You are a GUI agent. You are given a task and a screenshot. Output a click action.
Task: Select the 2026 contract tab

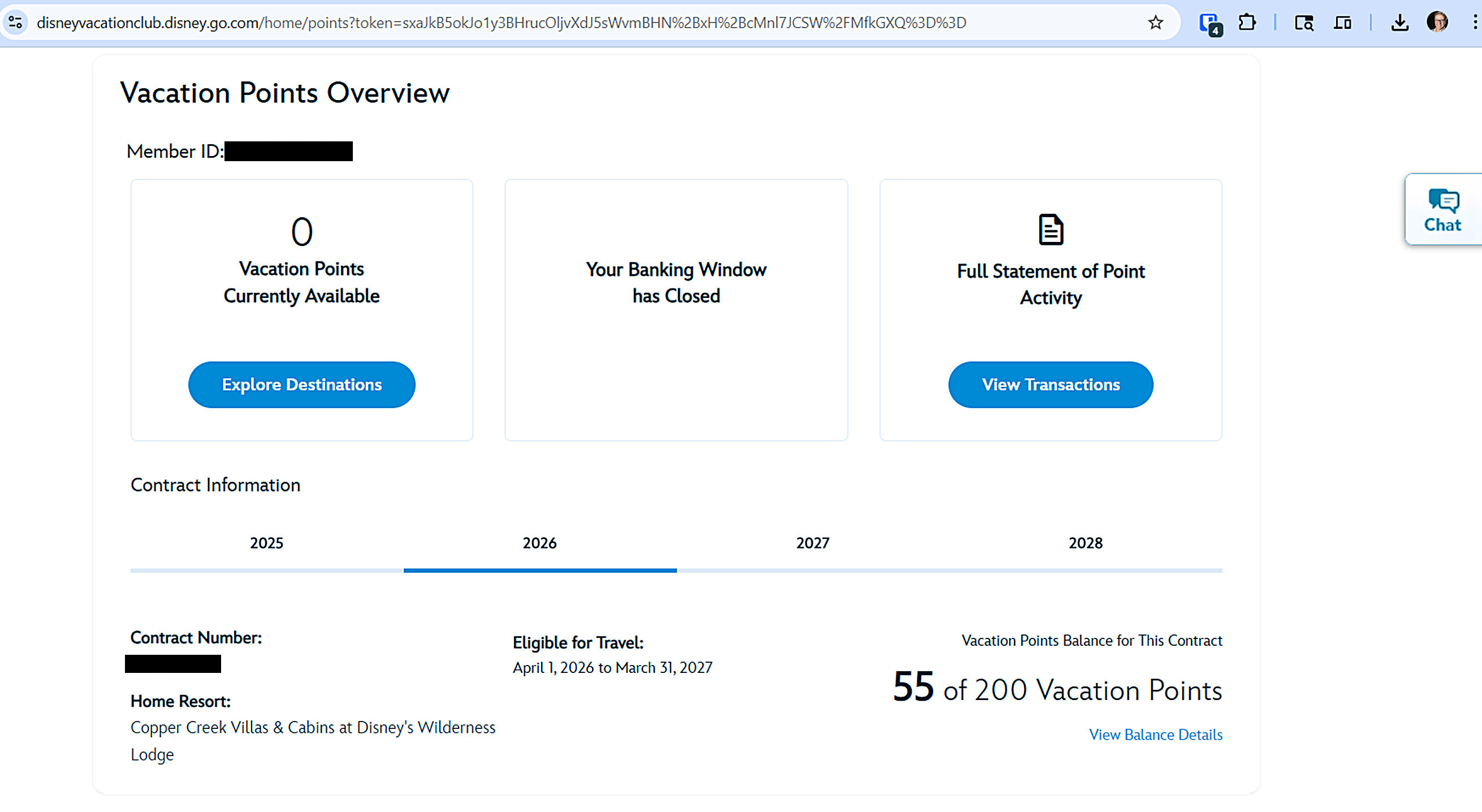[539, 543]
